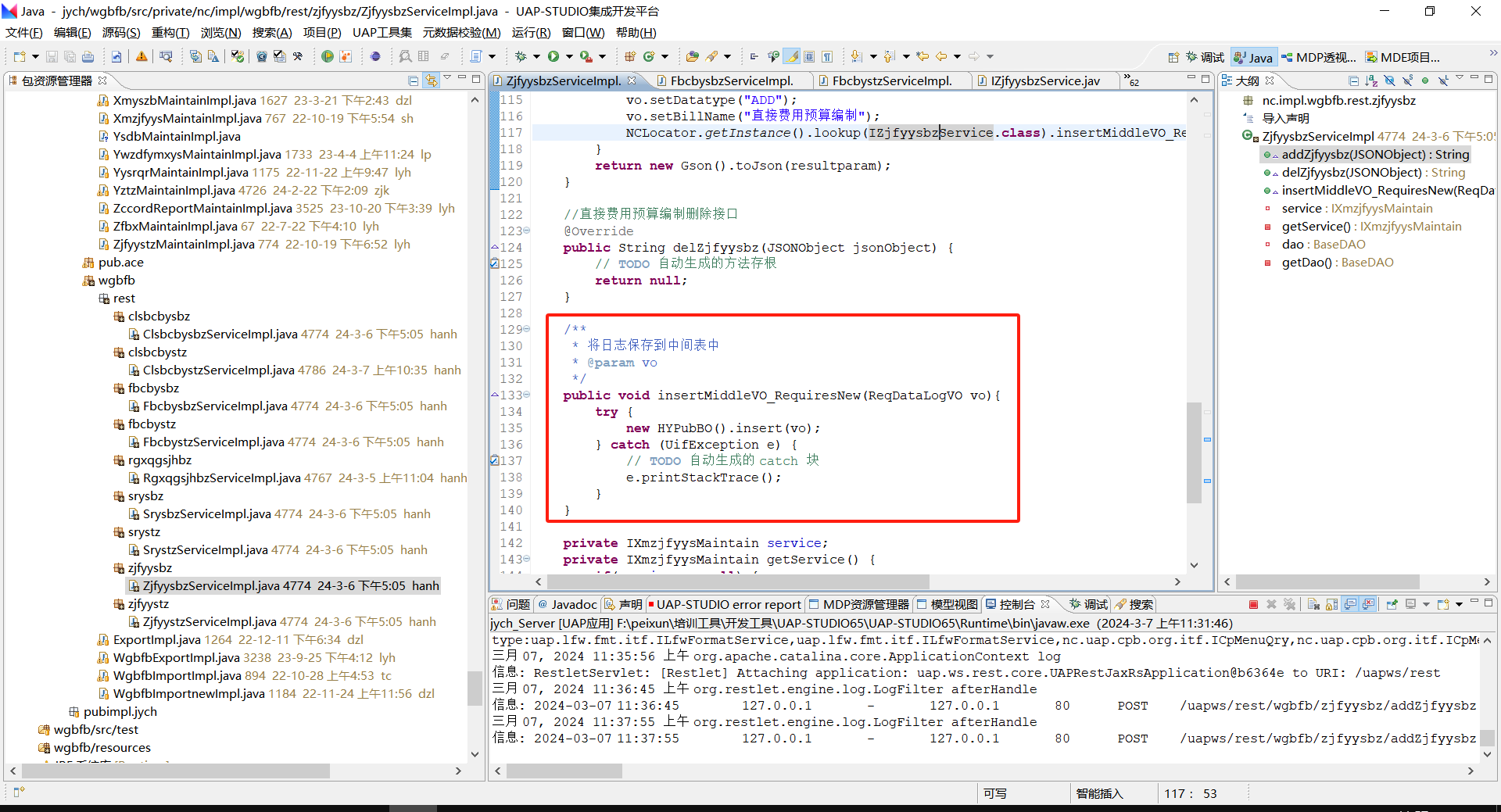Click the hammer and wrench tools icon

tap(298, 56)
